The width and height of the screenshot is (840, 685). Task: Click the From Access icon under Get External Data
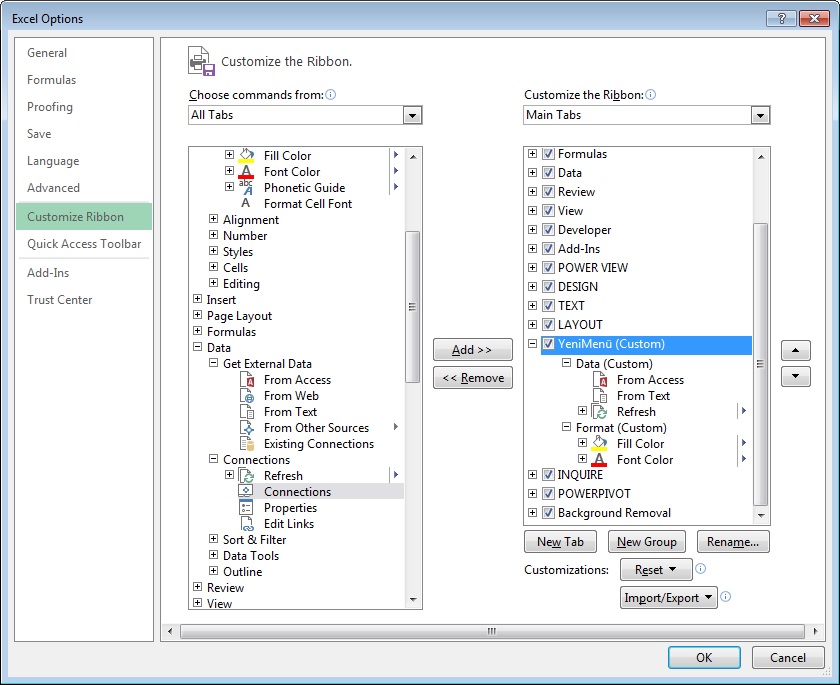247,380
